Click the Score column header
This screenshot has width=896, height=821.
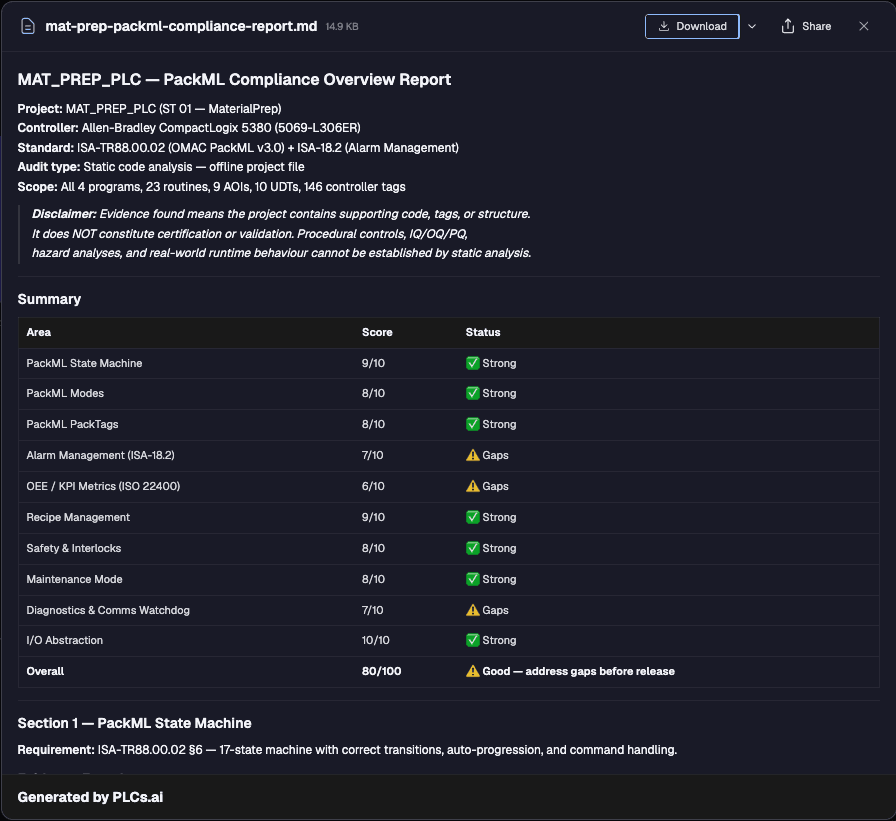377,333
